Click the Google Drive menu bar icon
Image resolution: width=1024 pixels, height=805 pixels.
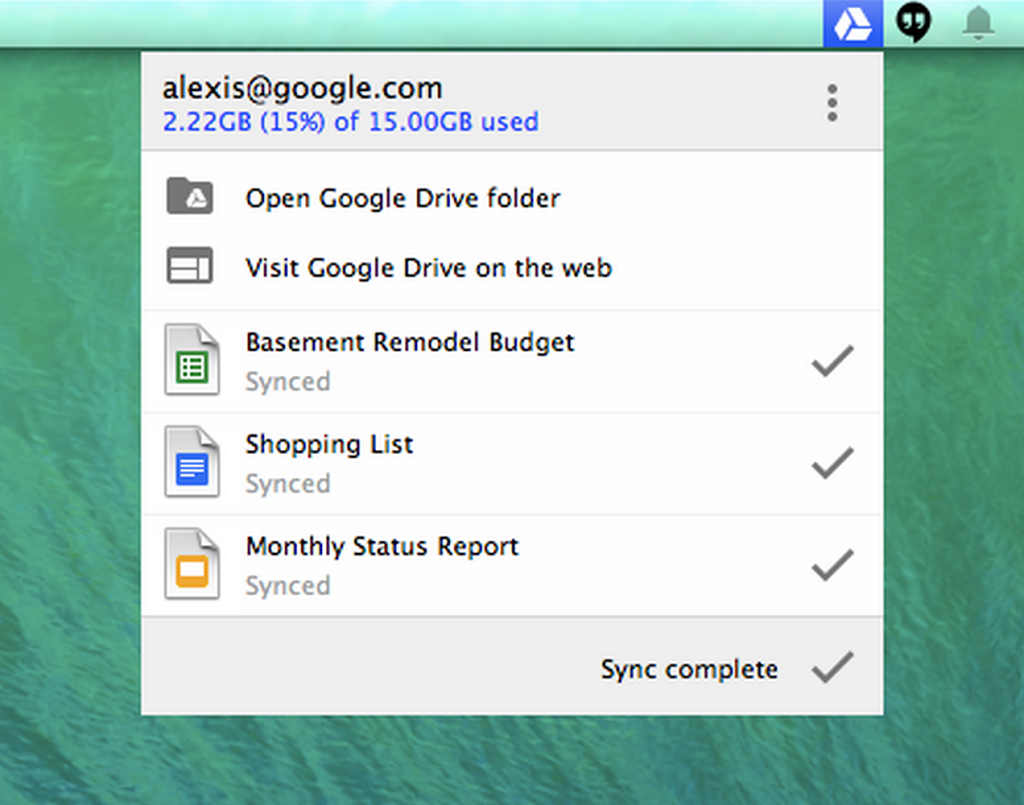tap(853, 24)
